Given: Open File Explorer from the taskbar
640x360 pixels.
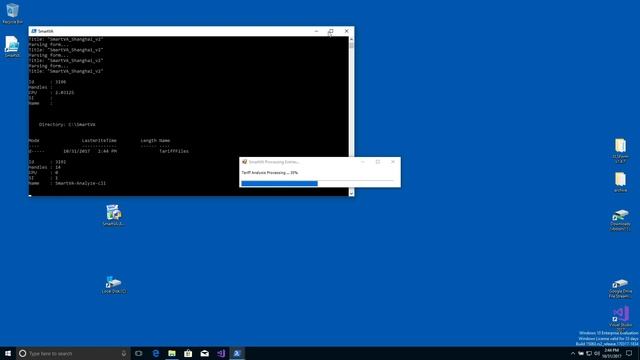Looking at the screenshot, I should tap(172, 353).
